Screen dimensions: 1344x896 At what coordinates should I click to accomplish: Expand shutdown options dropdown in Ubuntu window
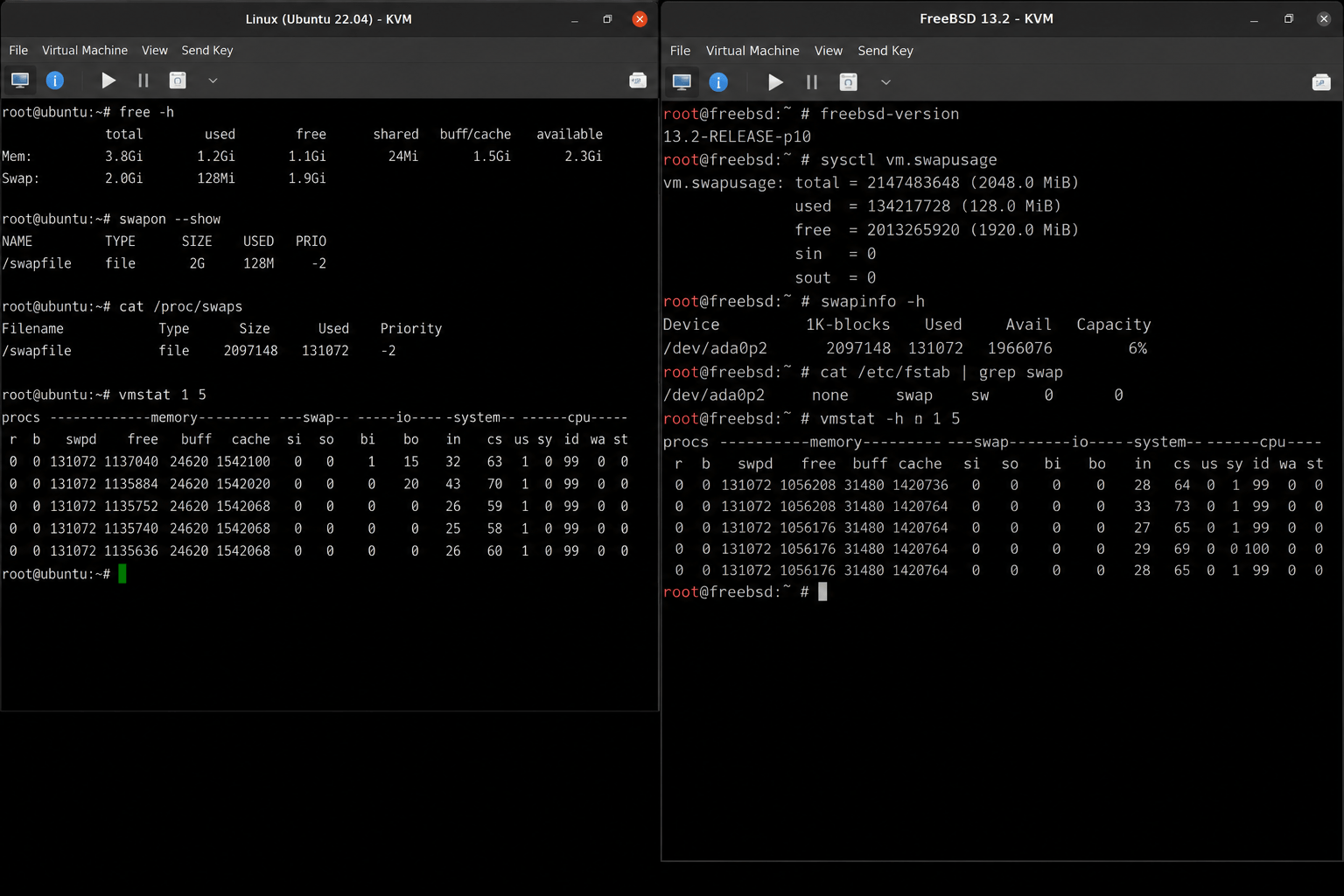pos(213,80)
